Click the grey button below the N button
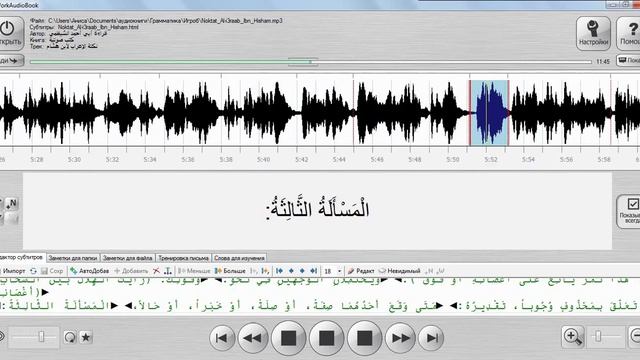 [11, 219]
